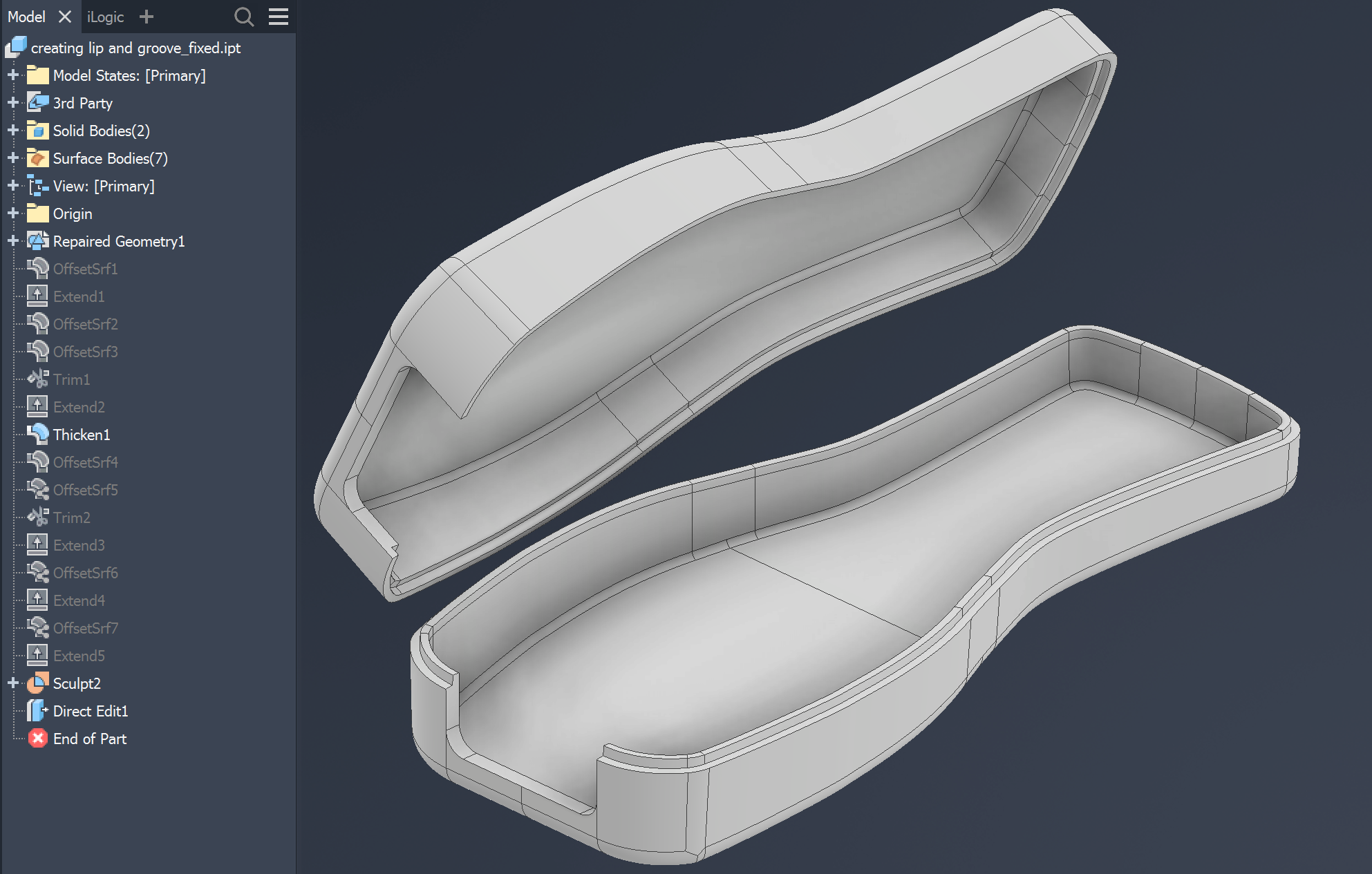
Task: Open the browser settings hamburger menu
Action: (x=278, y=17)
